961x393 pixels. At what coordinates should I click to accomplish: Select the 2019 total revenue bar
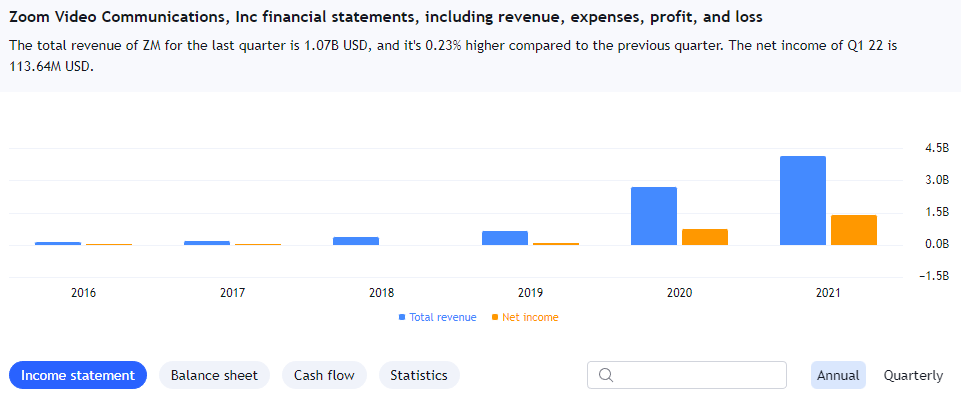(x=504, y=238)
